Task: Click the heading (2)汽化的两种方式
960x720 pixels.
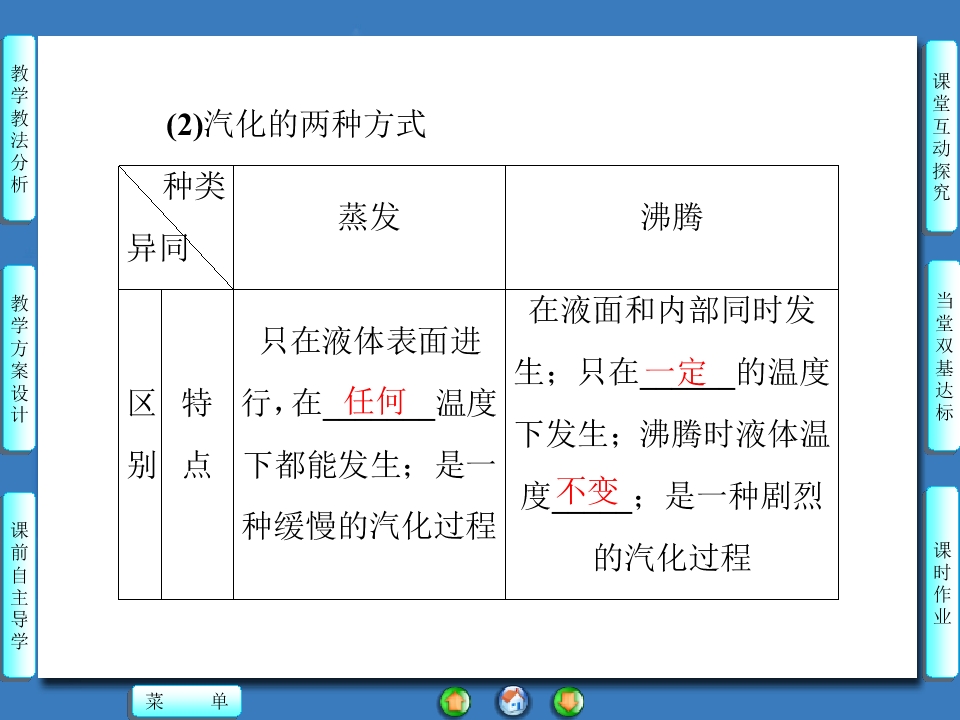Action: (296, 126)
